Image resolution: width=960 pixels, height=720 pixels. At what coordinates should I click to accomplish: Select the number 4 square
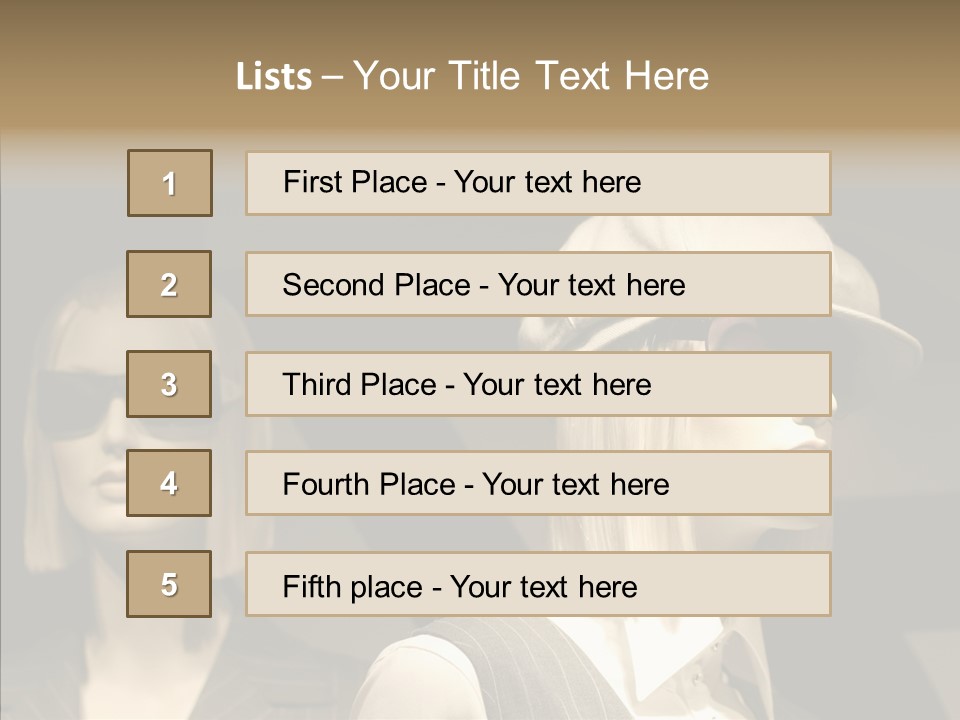tap(169, 483)
